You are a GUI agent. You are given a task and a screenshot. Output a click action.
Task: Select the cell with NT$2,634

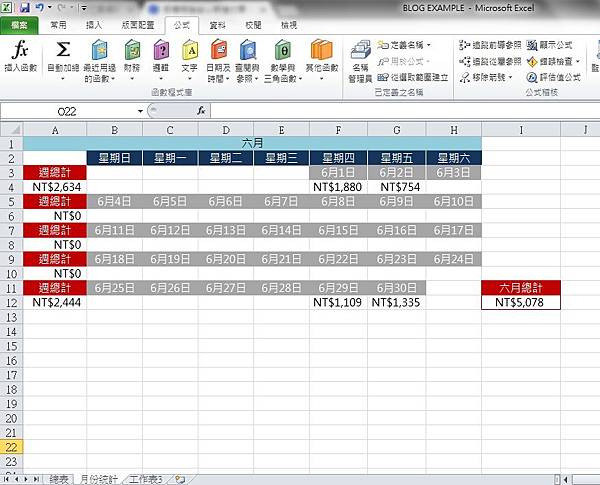tap(55, 187)
